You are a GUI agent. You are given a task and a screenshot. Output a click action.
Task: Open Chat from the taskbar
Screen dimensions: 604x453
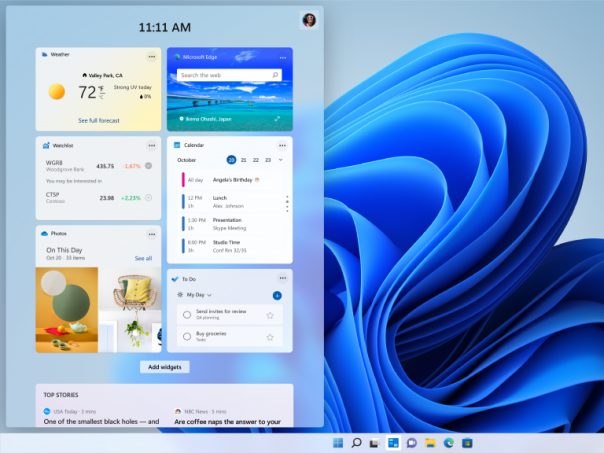tap(411, 443)
